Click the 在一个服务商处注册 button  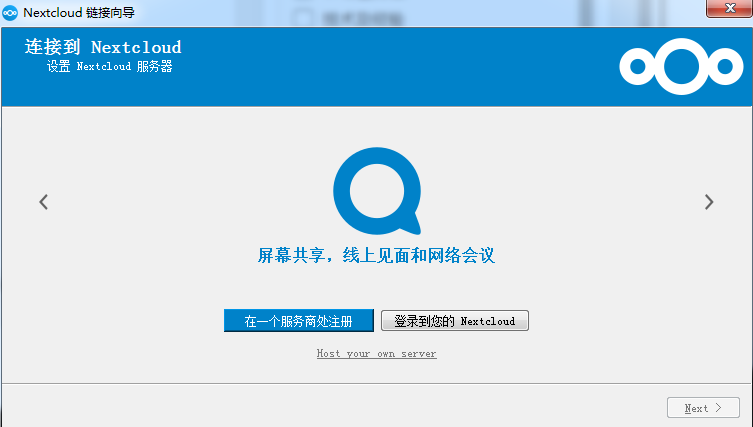point(299,320)
